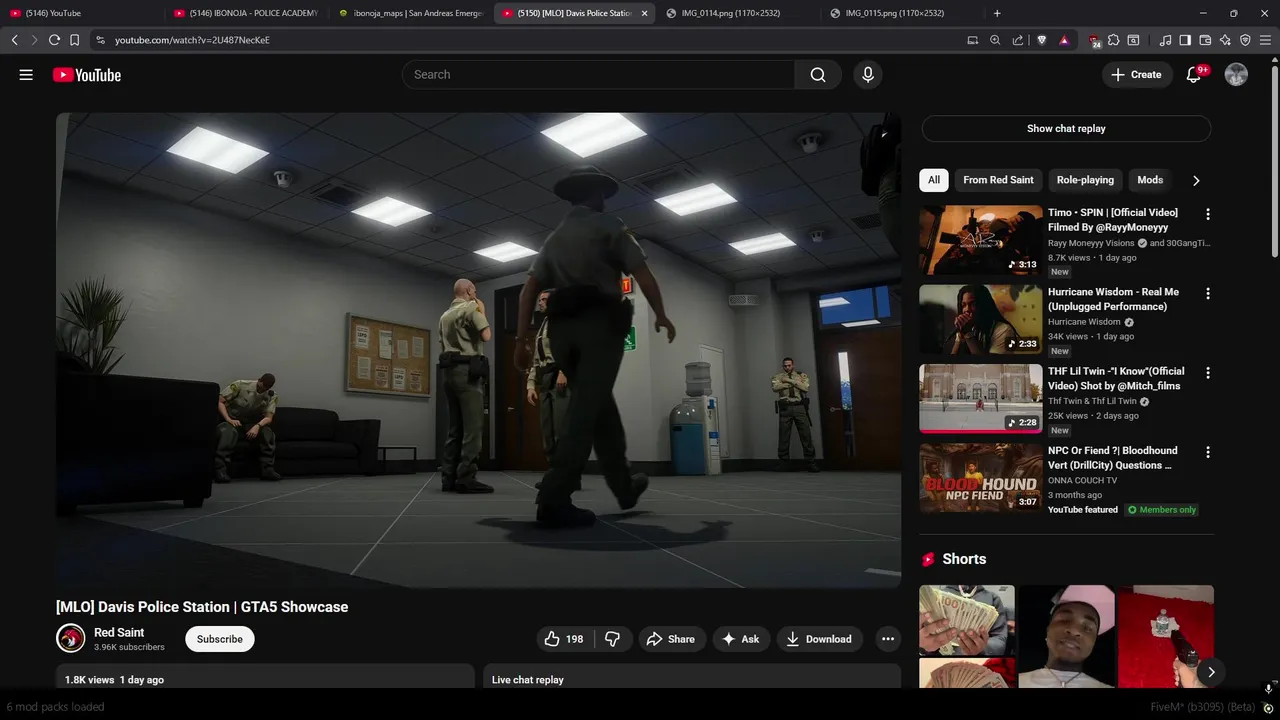This screenshot has width=1280, height=720.
Task: Show chat replay
Action: pyautogui.click(x=1066, y=128)
